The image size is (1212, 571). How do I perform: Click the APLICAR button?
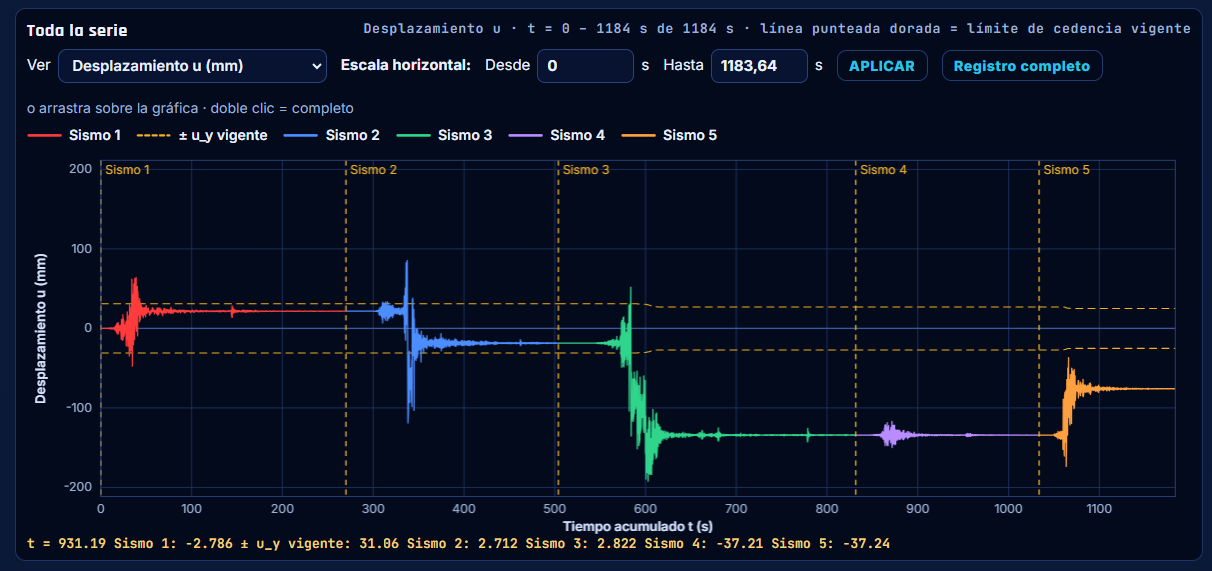[882, 66]
